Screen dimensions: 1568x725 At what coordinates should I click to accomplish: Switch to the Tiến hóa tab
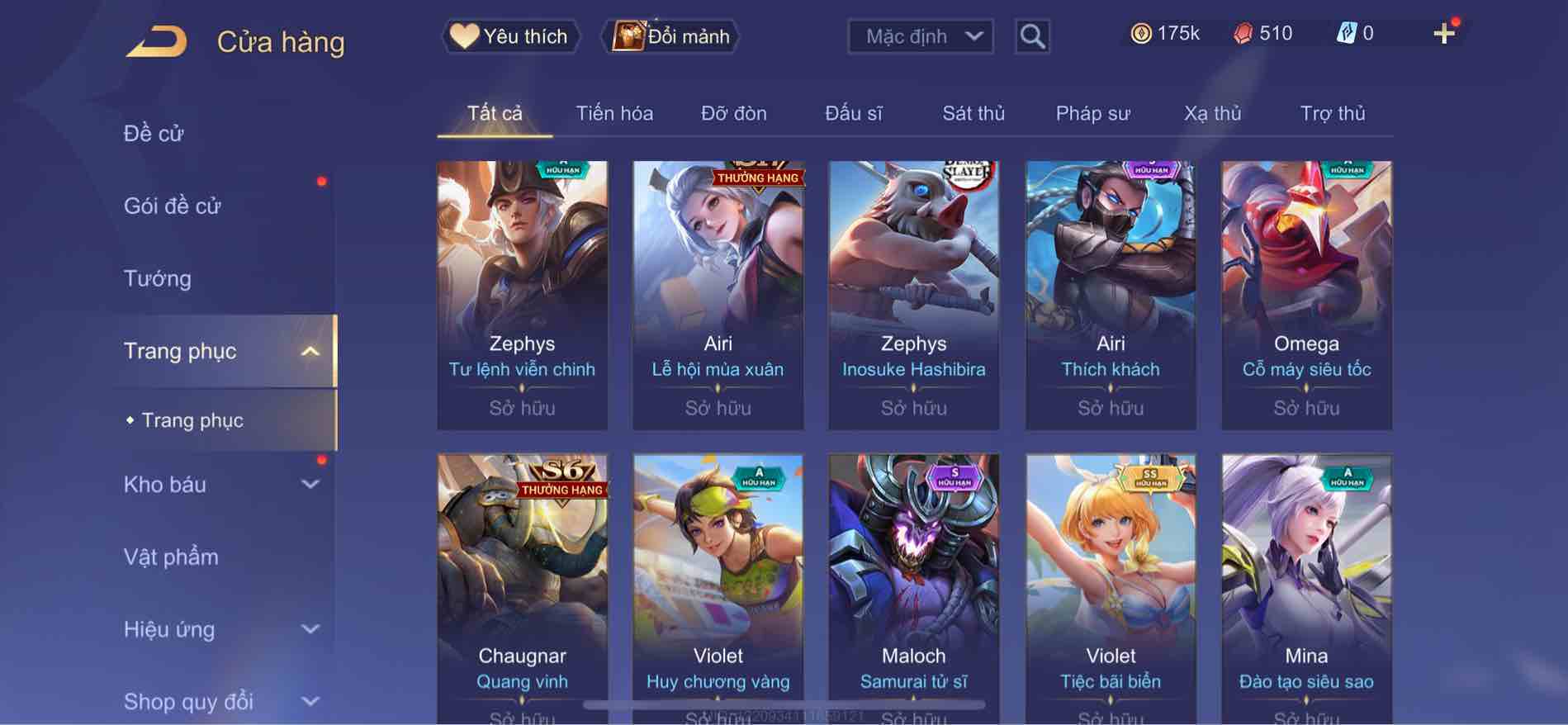614,113
